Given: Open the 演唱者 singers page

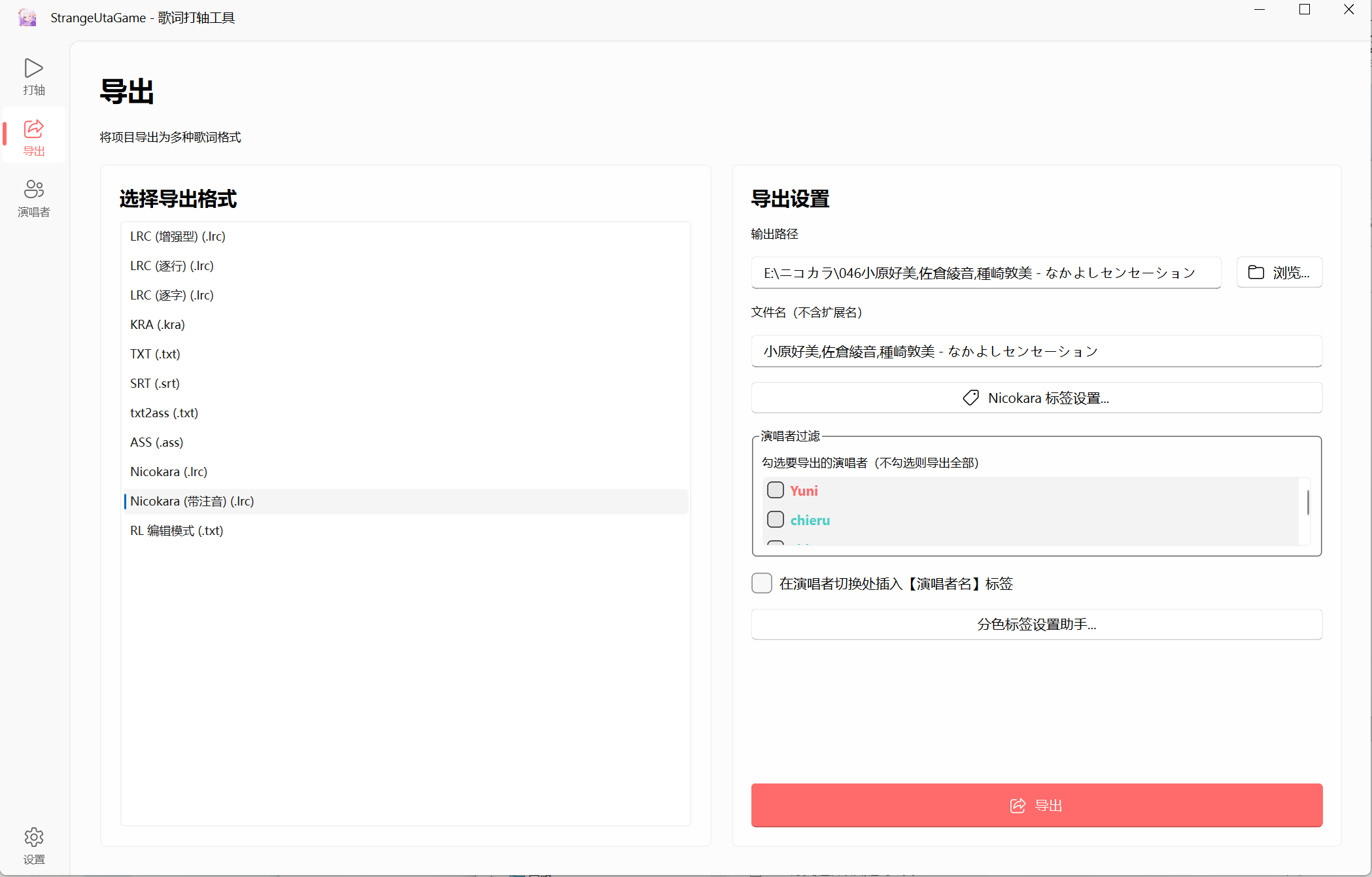Looking at the screenshot, I should 34,198.
